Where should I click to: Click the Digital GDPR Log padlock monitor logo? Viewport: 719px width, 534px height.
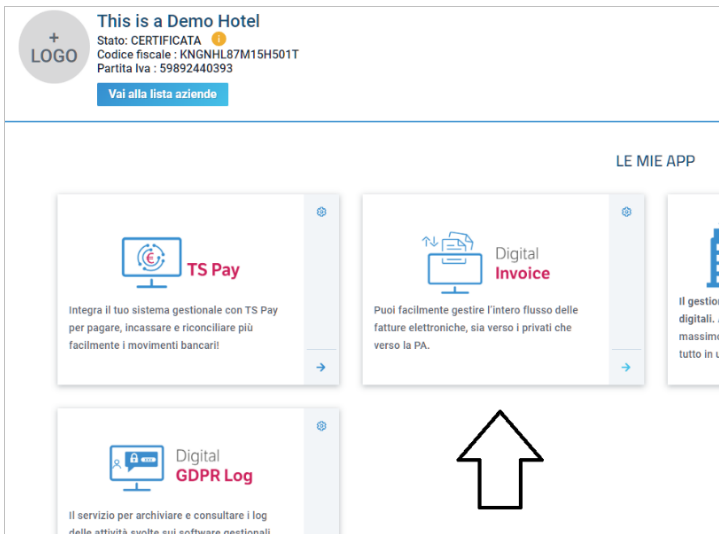(x=136, y=466)
